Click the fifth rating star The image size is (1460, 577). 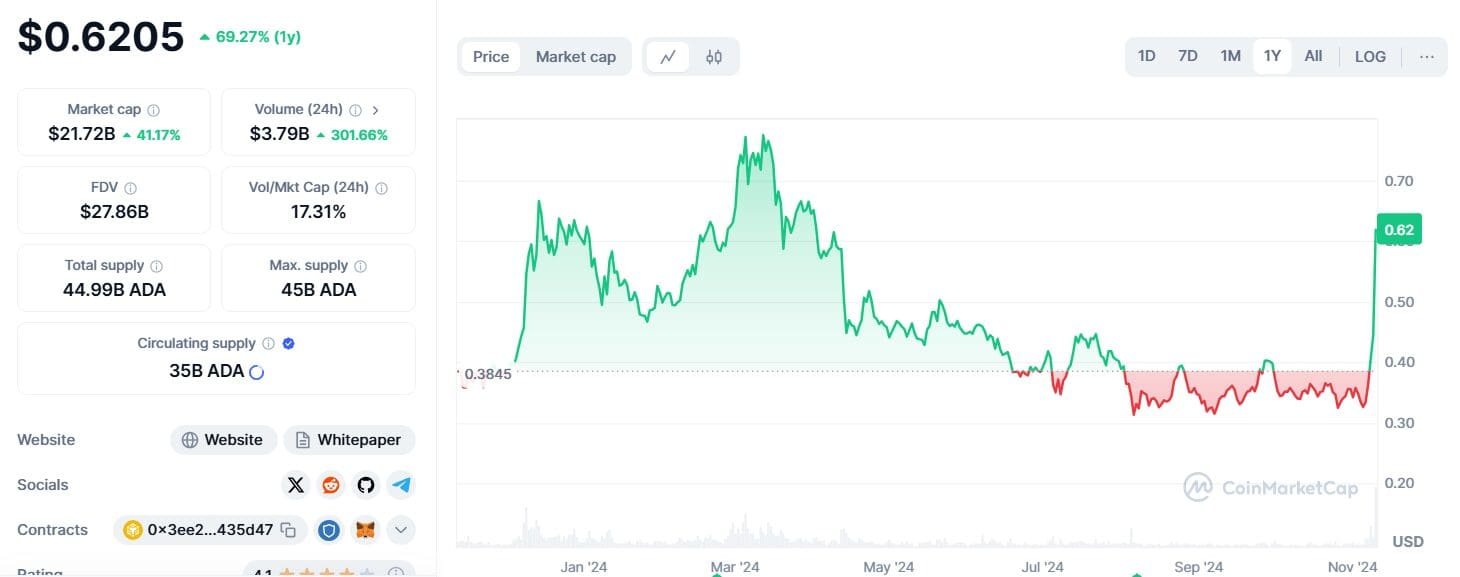368,574
